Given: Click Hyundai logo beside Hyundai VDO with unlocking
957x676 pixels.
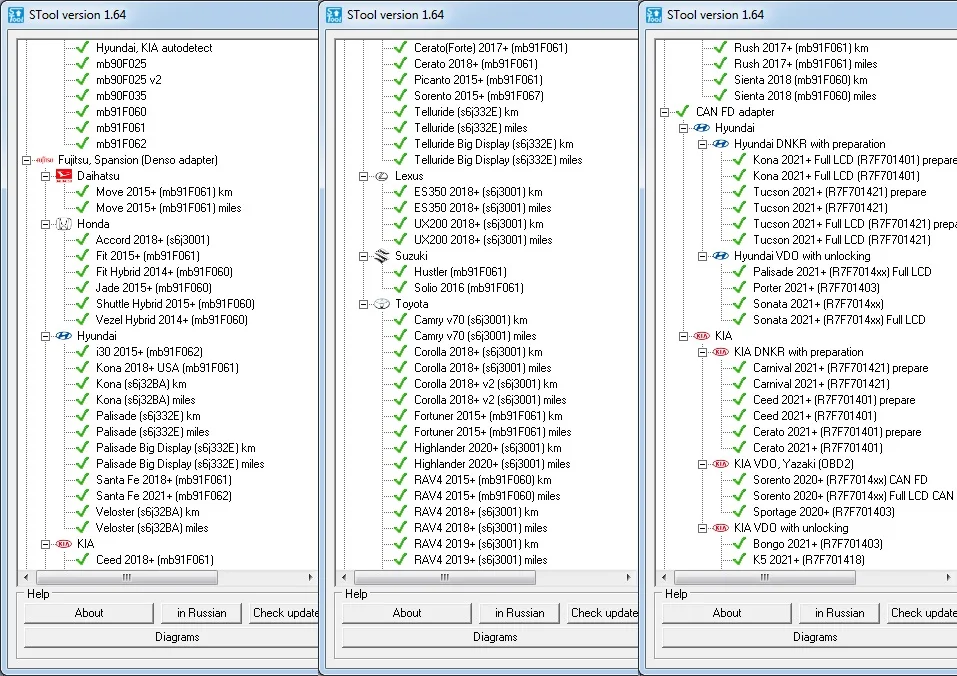Looking at the screenshot, I should (x=721, y=256).
